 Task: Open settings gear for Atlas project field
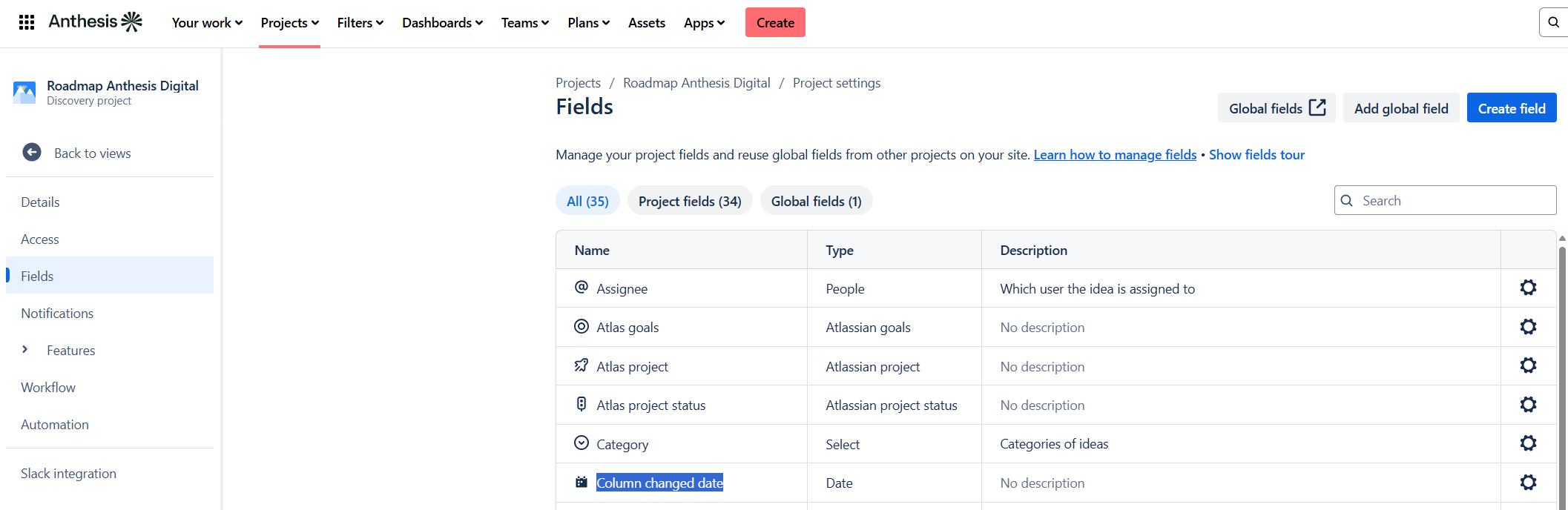point(1528,365)
